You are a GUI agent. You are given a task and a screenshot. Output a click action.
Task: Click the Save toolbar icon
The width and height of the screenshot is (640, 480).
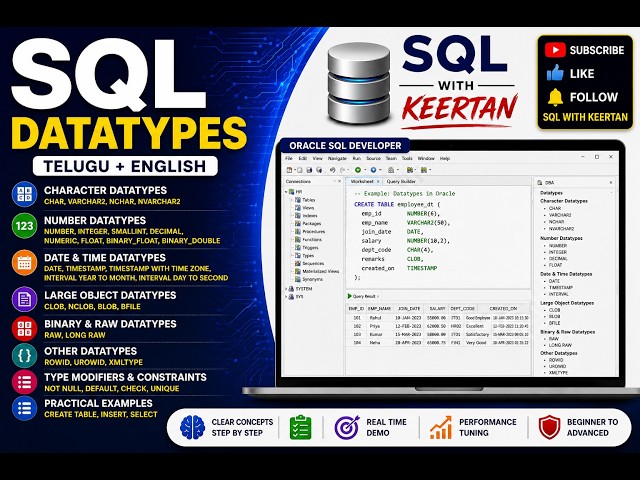coord(309,170)
